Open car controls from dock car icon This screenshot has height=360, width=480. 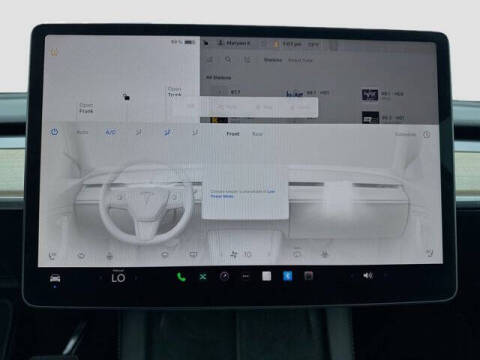(x=55, y=278)
